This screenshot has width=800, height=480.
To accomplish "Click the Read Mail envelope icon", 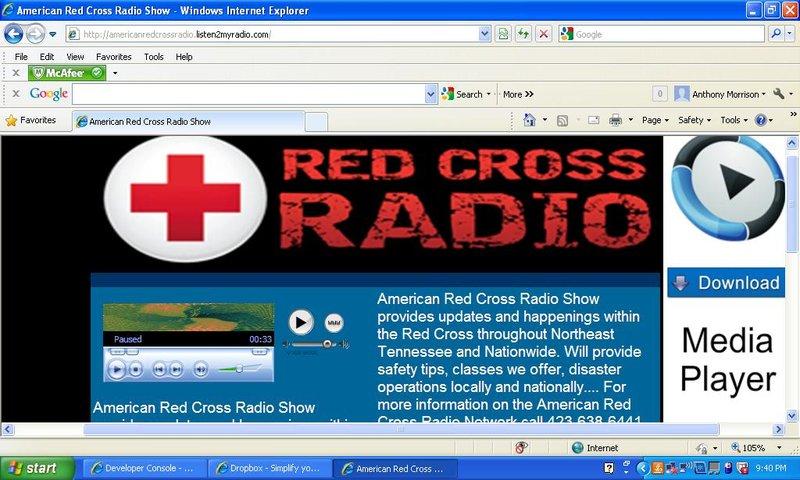I will 593,120.
